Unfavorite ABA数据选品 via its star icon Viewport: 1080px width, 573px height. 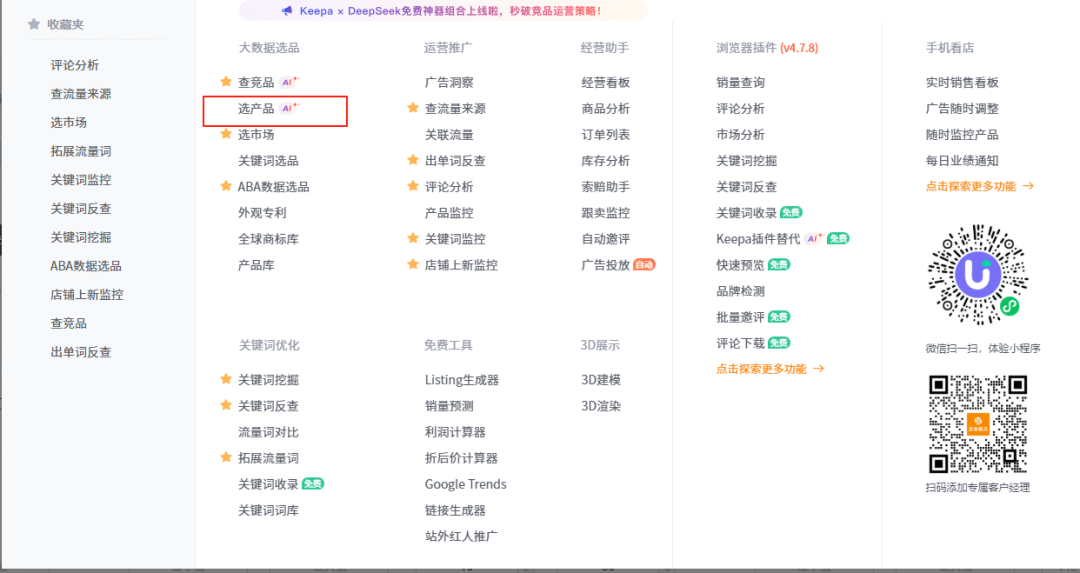pos(226,186)
